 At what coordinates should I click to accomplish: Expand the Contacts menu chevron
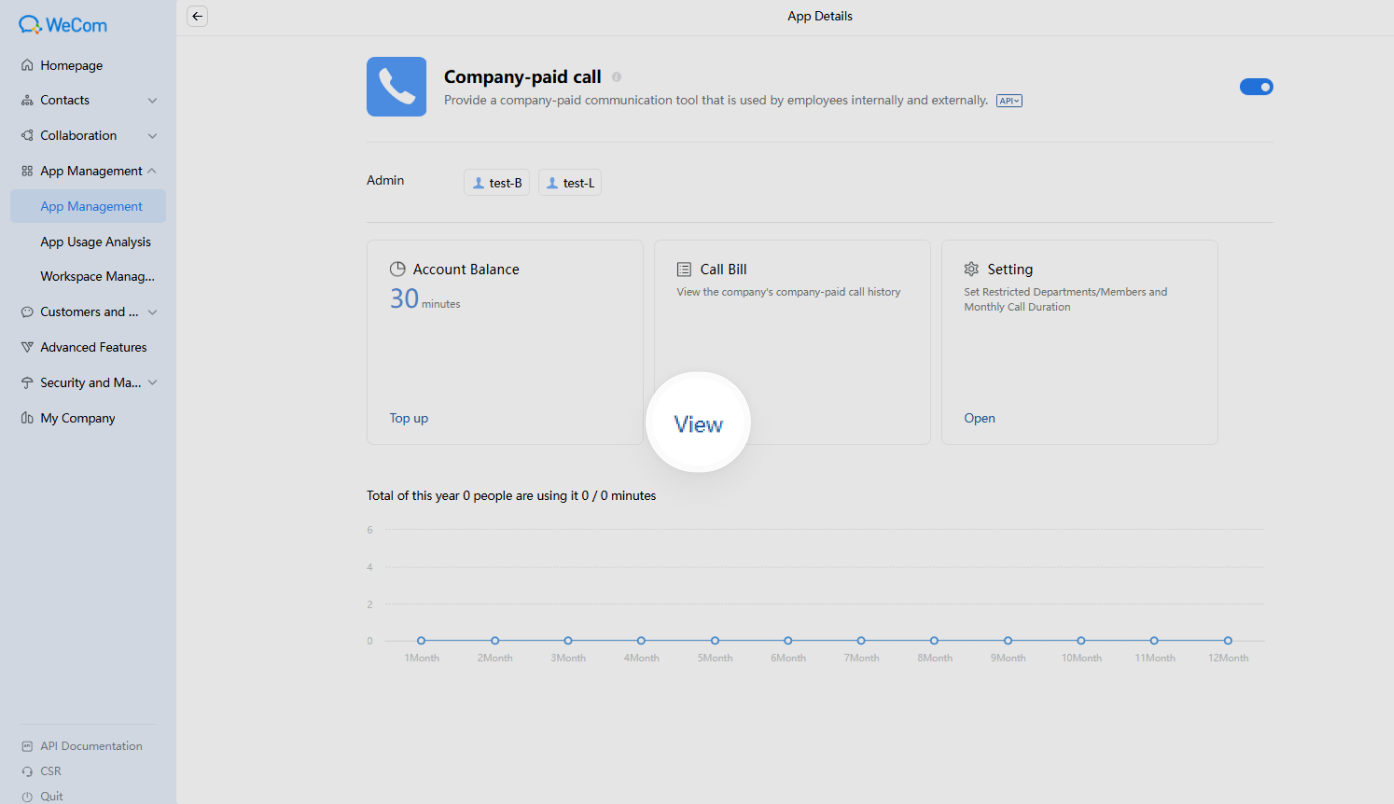tap(152, 101)
